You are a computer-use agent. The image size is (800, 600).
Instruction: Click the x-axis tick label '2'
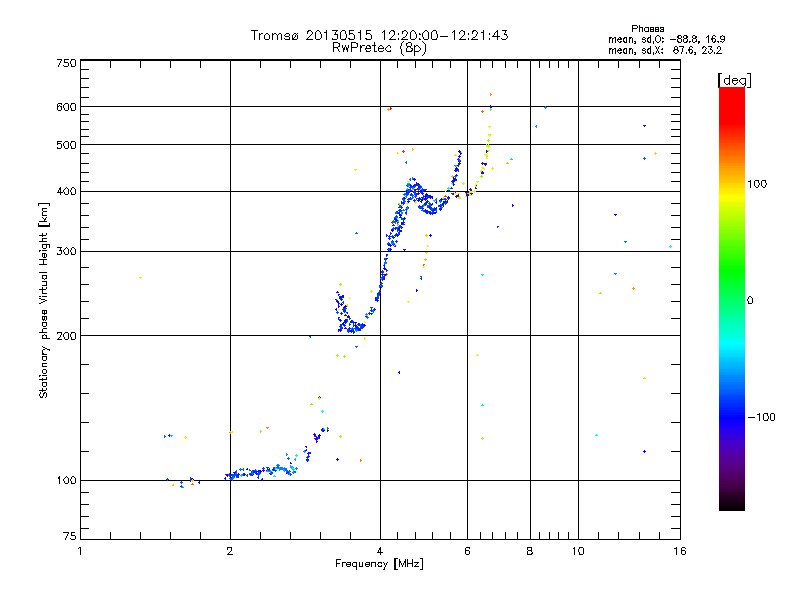(230, 551)
